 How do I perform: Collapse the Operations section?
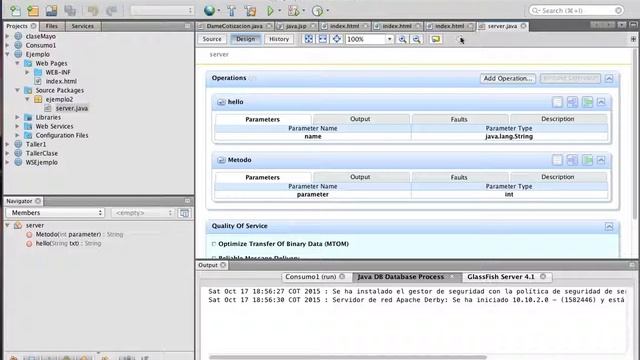coord(609,78)
